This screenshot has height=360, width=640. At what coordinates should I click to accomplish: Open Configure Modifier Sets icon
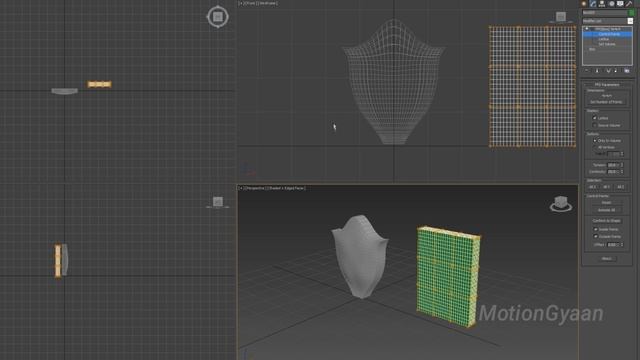[x=627, y=71]
